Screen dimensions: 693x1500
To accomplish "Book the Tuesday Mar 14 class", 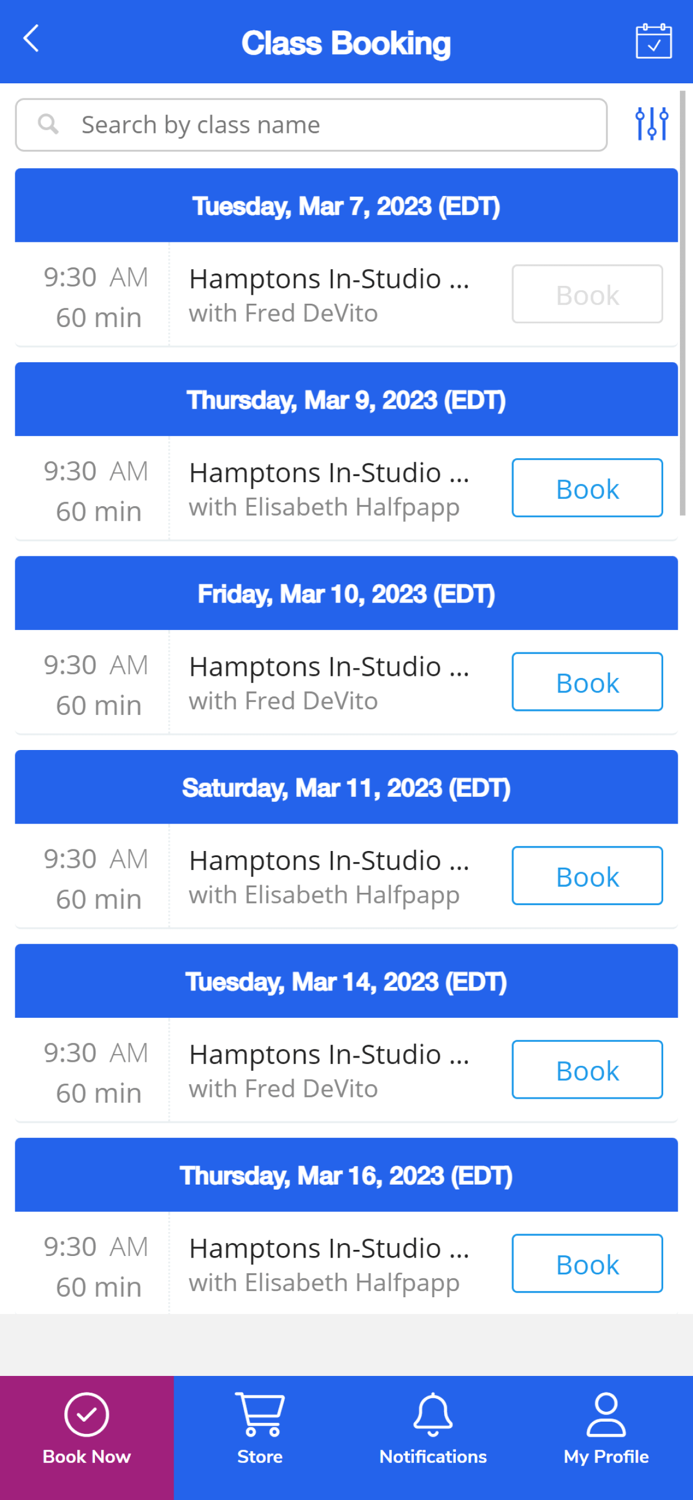I will pyautogui.click(x=587, y=1070).
